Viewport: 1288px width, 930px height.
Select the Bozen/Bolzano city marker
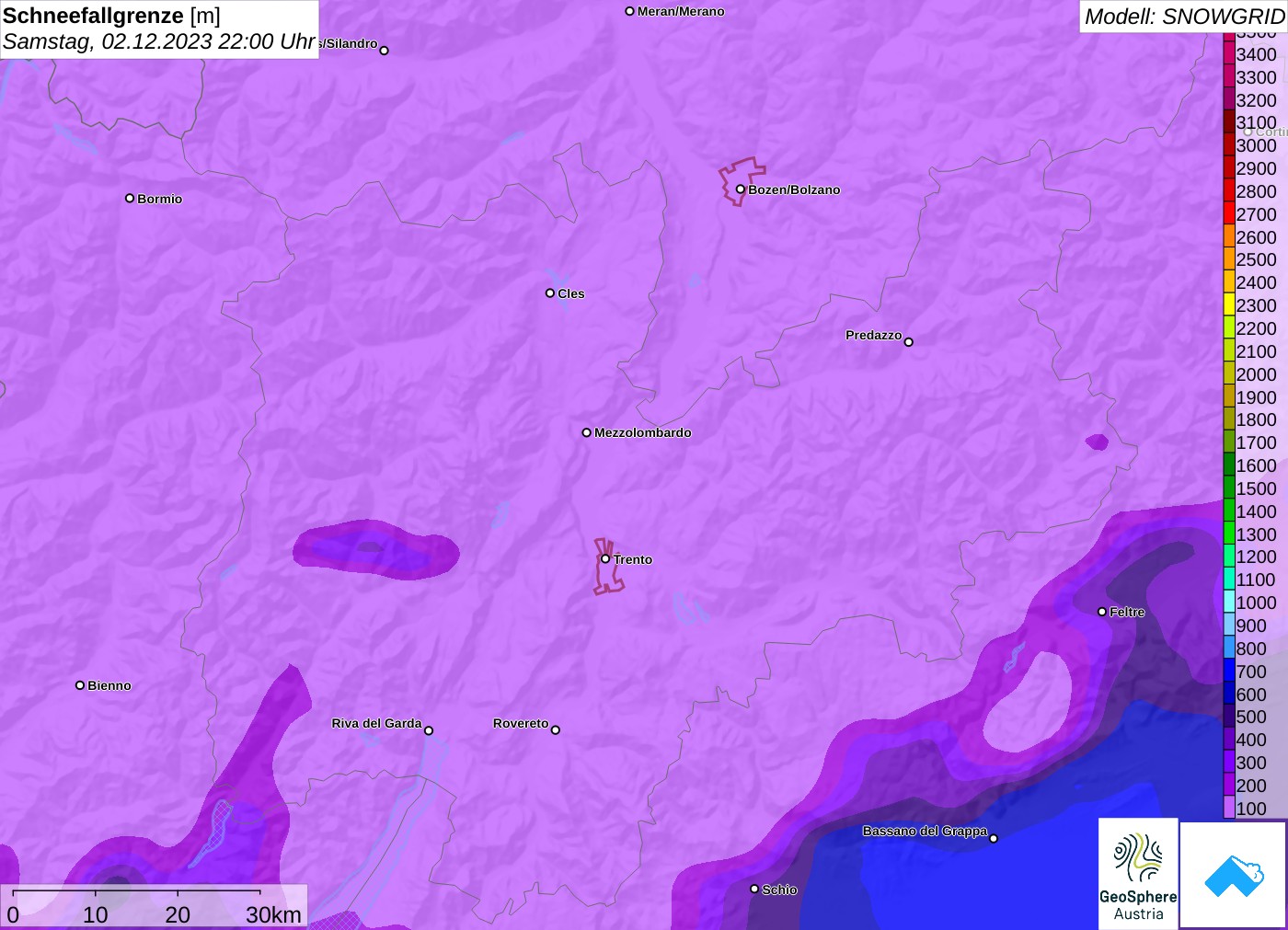pos(741,189)
